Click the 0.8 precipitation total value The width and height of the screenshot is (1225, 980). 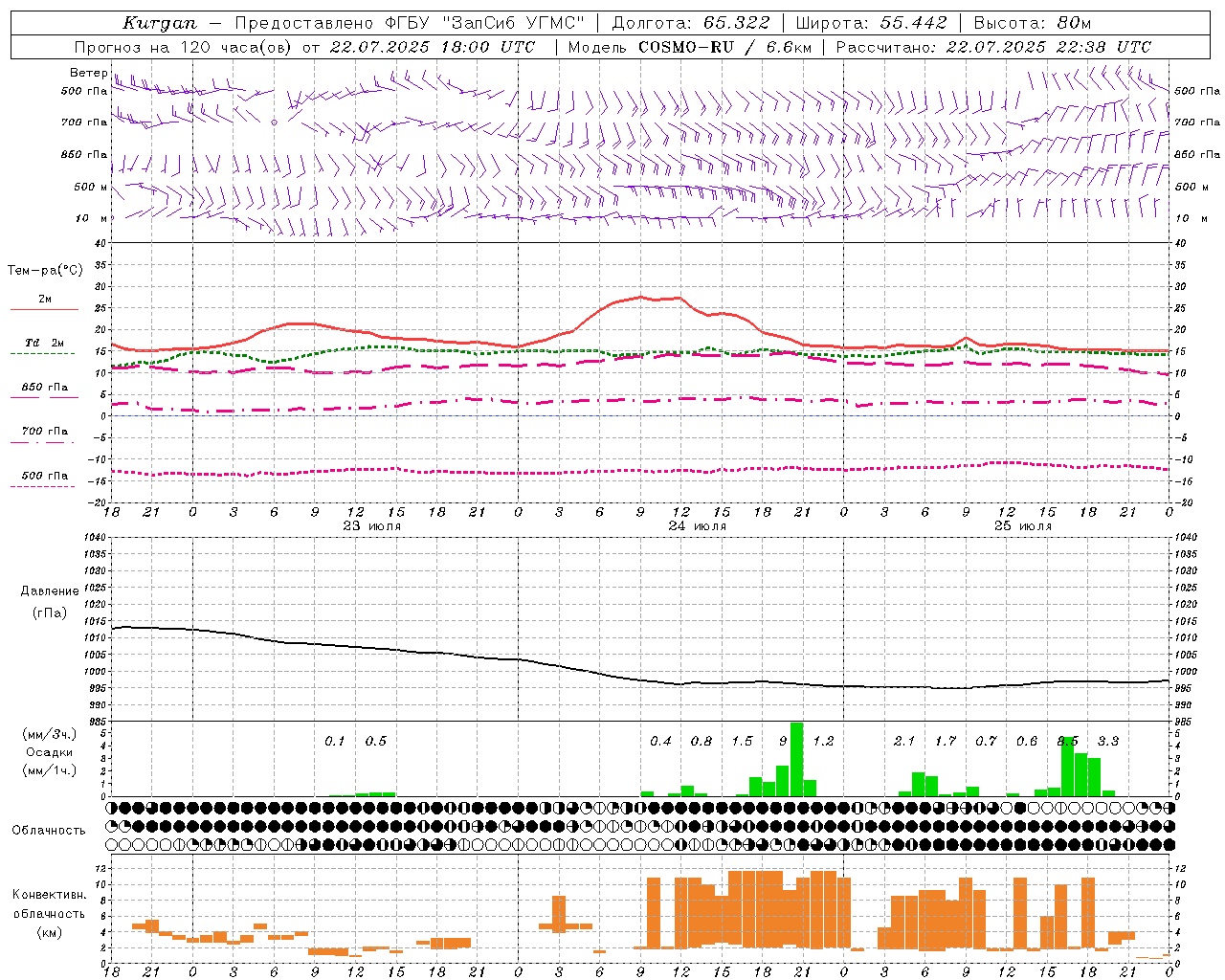[x=702, y=741]
